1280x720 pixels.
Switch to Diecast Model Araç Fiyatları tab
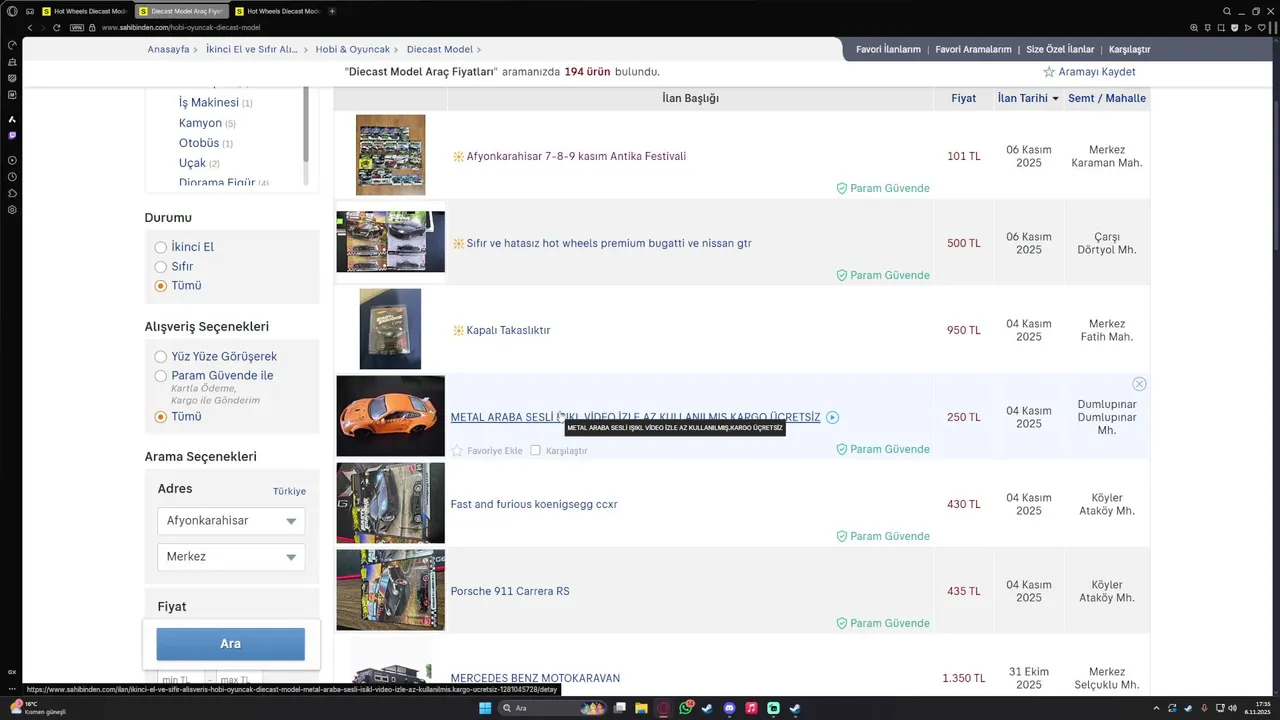(x=181, y=11)
